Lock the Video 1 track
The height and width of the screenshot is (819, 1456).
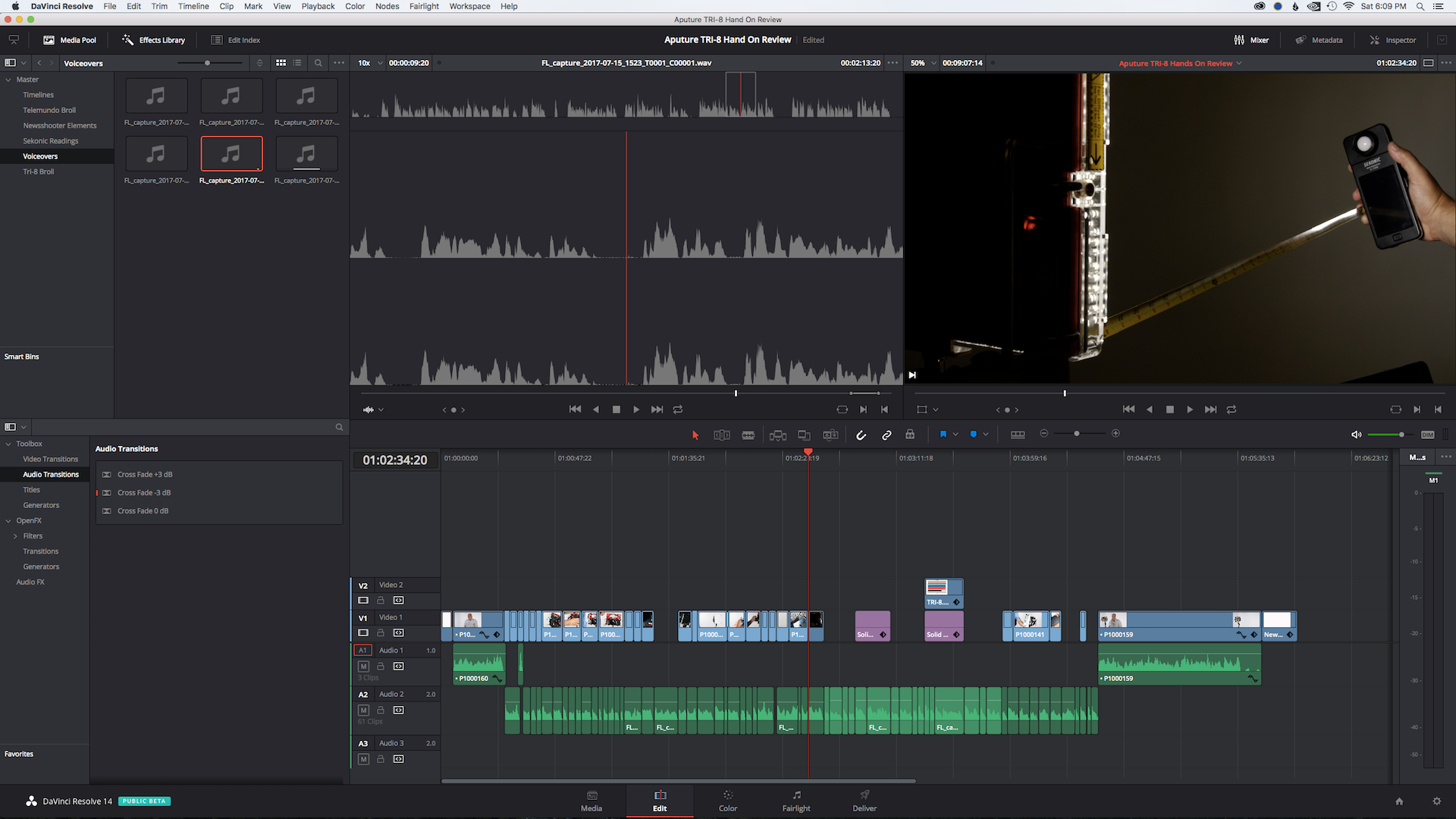[x=381, y=632]
